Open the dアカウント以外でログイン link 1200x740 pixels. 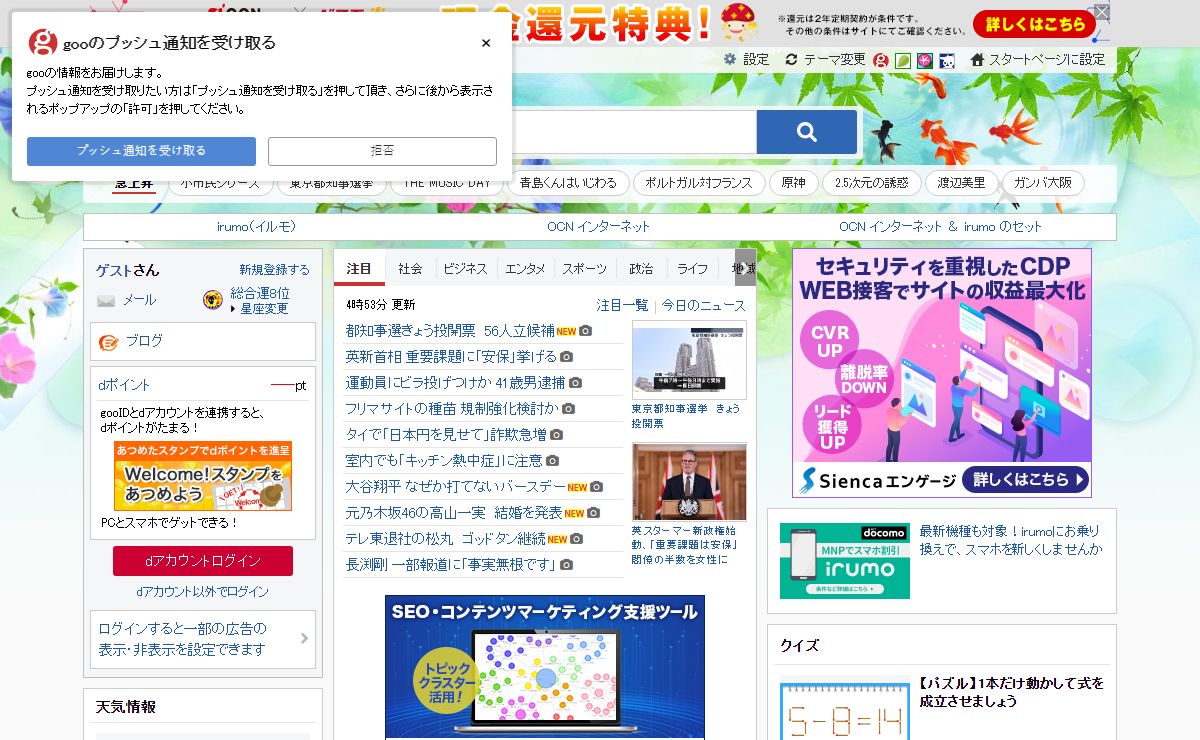[x=203, y=591]
